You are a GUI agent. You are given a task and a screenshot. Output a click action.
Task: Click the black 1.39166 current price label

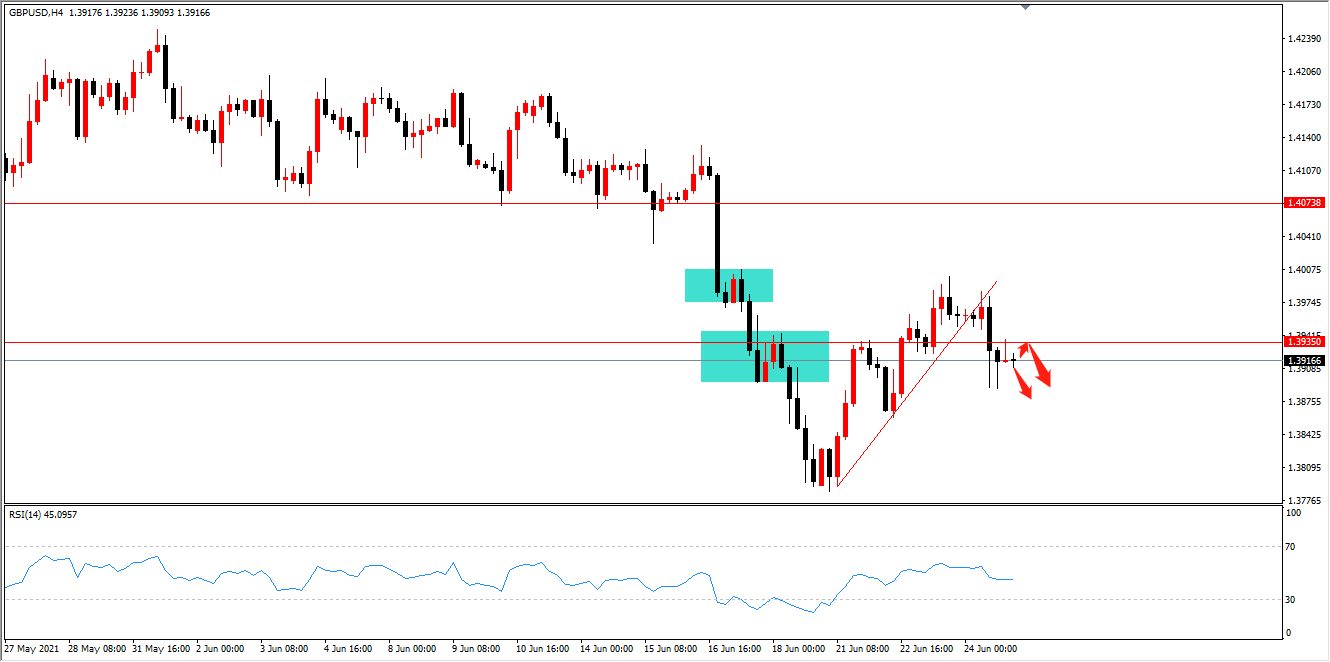pyautogui.click(x=1304, y=360)
